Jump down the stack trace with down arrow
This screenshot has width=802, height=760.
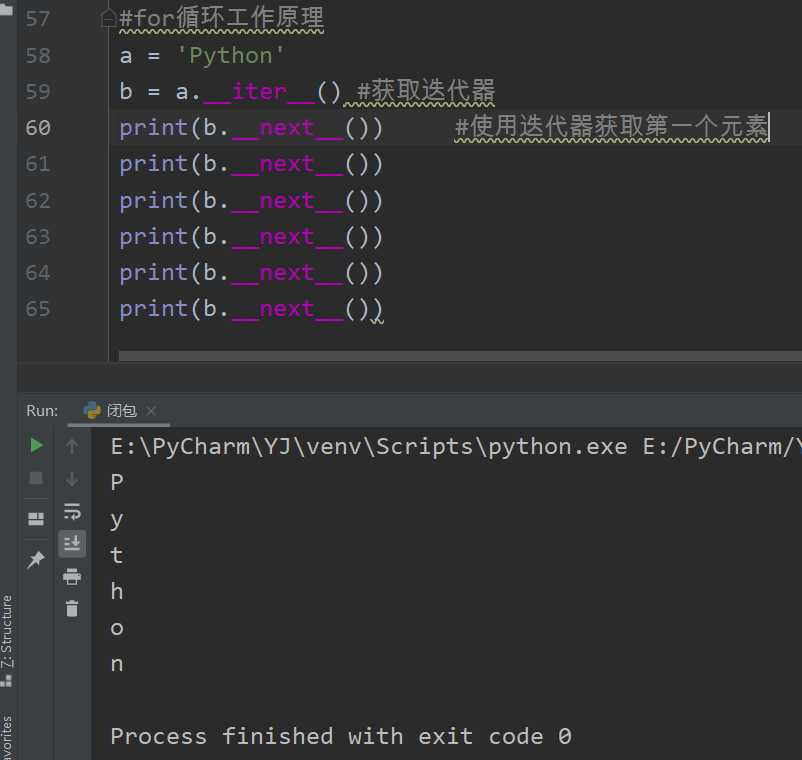click(x=72, y=479)
